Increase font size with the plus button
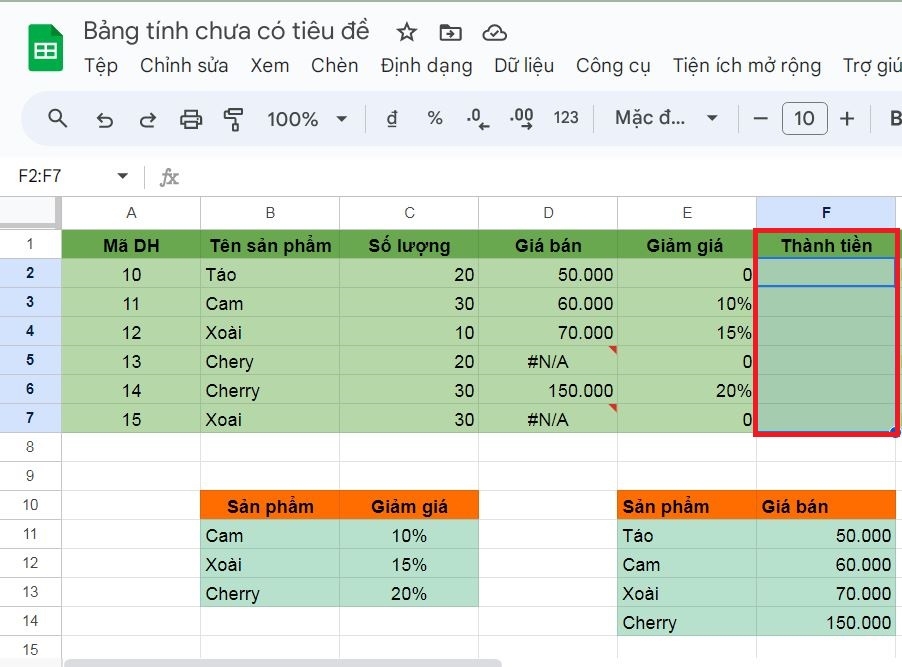Image resolution: width=902 pixels, height=667 pixels. click(847, 119)
